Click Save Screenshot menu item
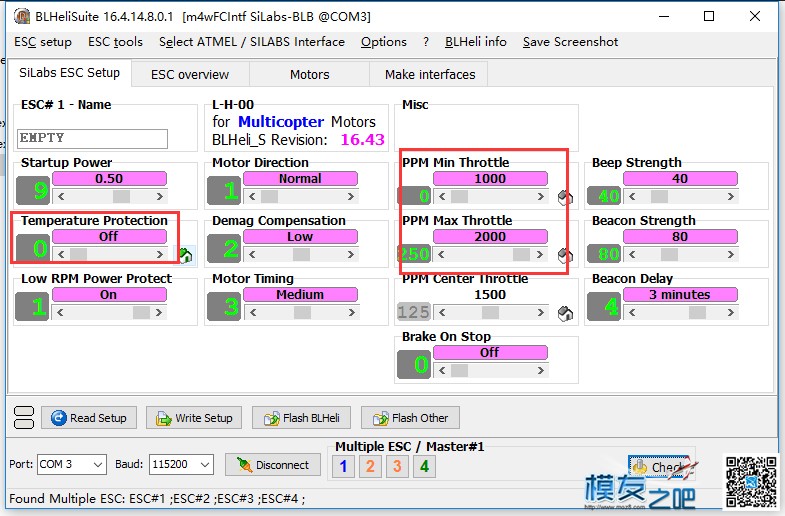This screenshot has width=785, height=516. point(570,42)
